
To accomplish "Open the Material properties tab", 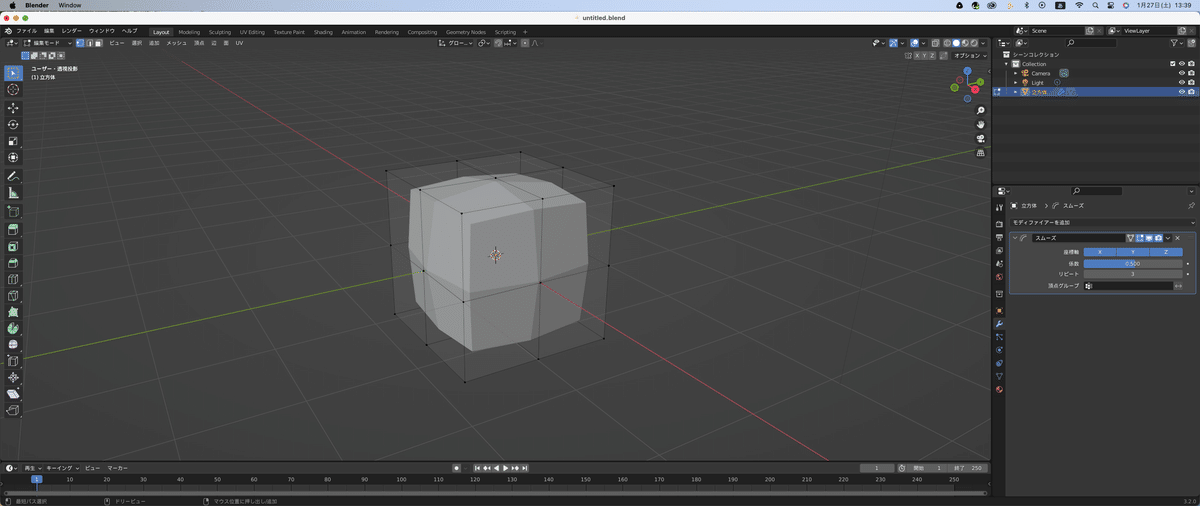I will coord(999,389).
